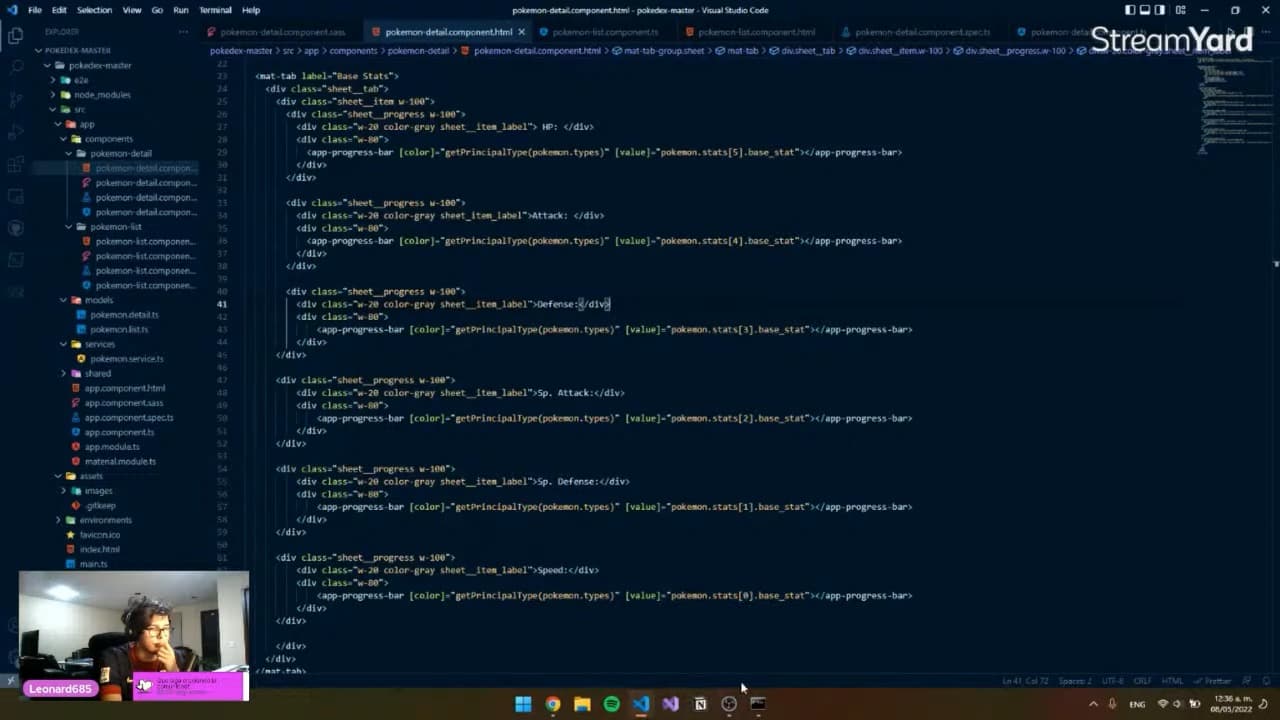This screenshot has height=720, width=1280.
Task: Open the File menu
Action: [x=35, y=10]
